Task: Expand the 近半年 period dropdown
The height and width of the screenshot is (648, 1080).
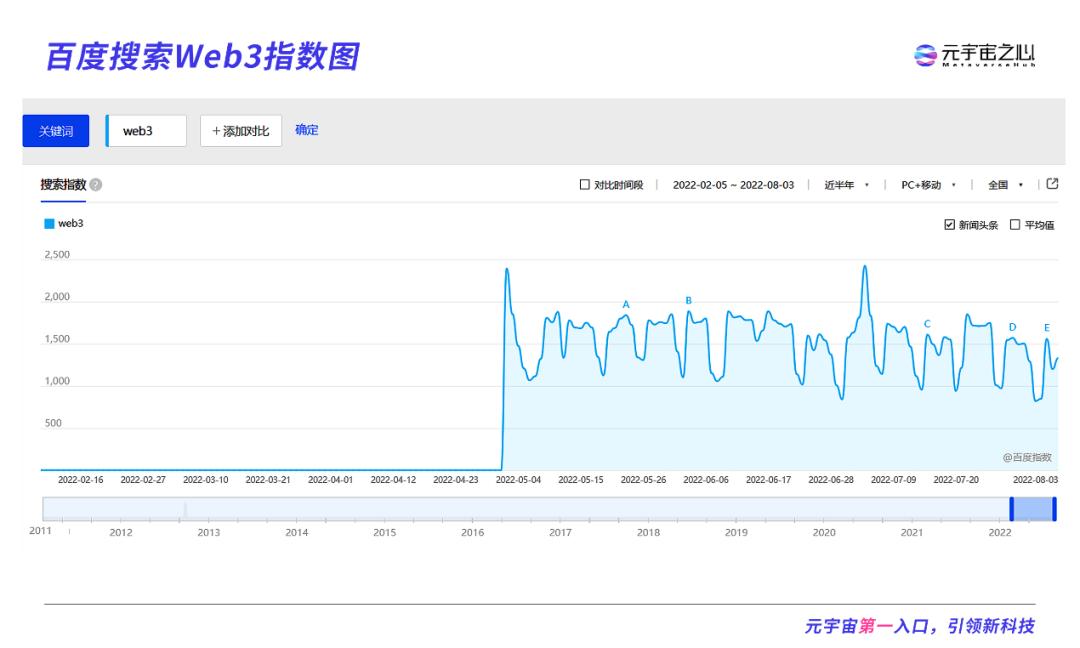Action: [847, 185]
